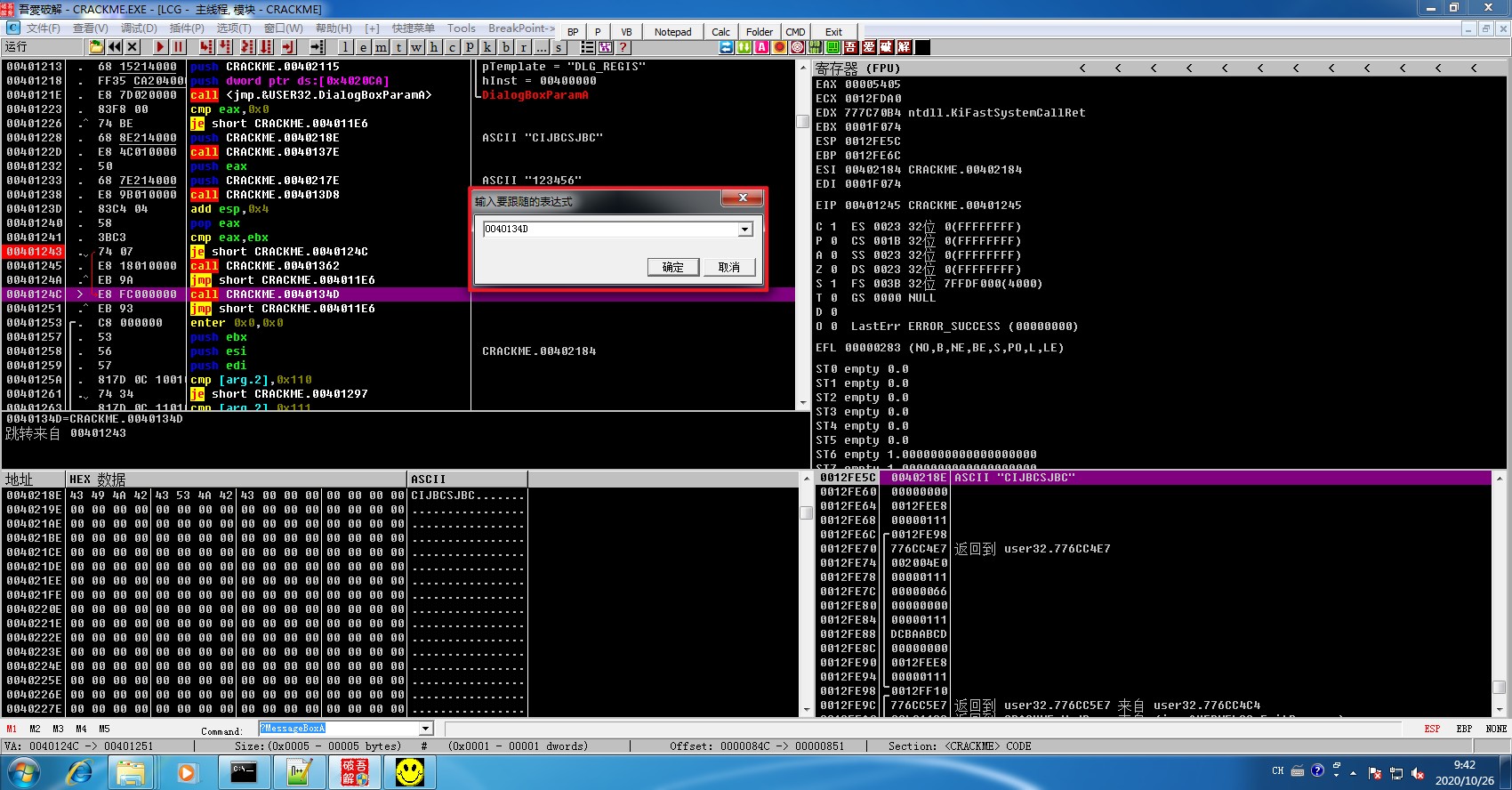Open Memory map with 'm' button
The width and height of the screenshot is (1512, 790).
coord(381,47)
